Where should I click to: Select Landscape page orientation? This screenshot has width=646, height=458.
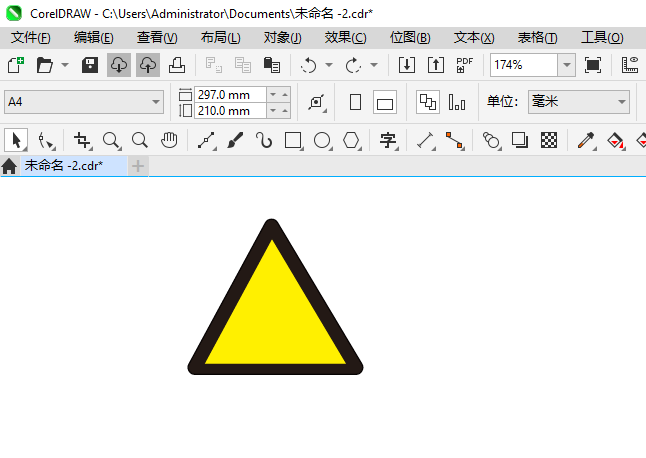pyautogui.click(x=385, y=102)
